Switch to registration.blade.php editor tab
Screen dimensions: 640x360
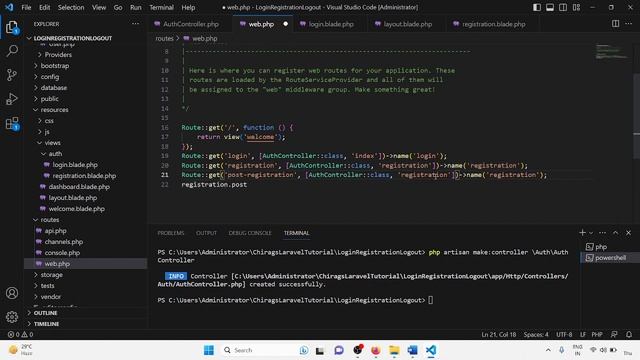click(x=493, y=24)
